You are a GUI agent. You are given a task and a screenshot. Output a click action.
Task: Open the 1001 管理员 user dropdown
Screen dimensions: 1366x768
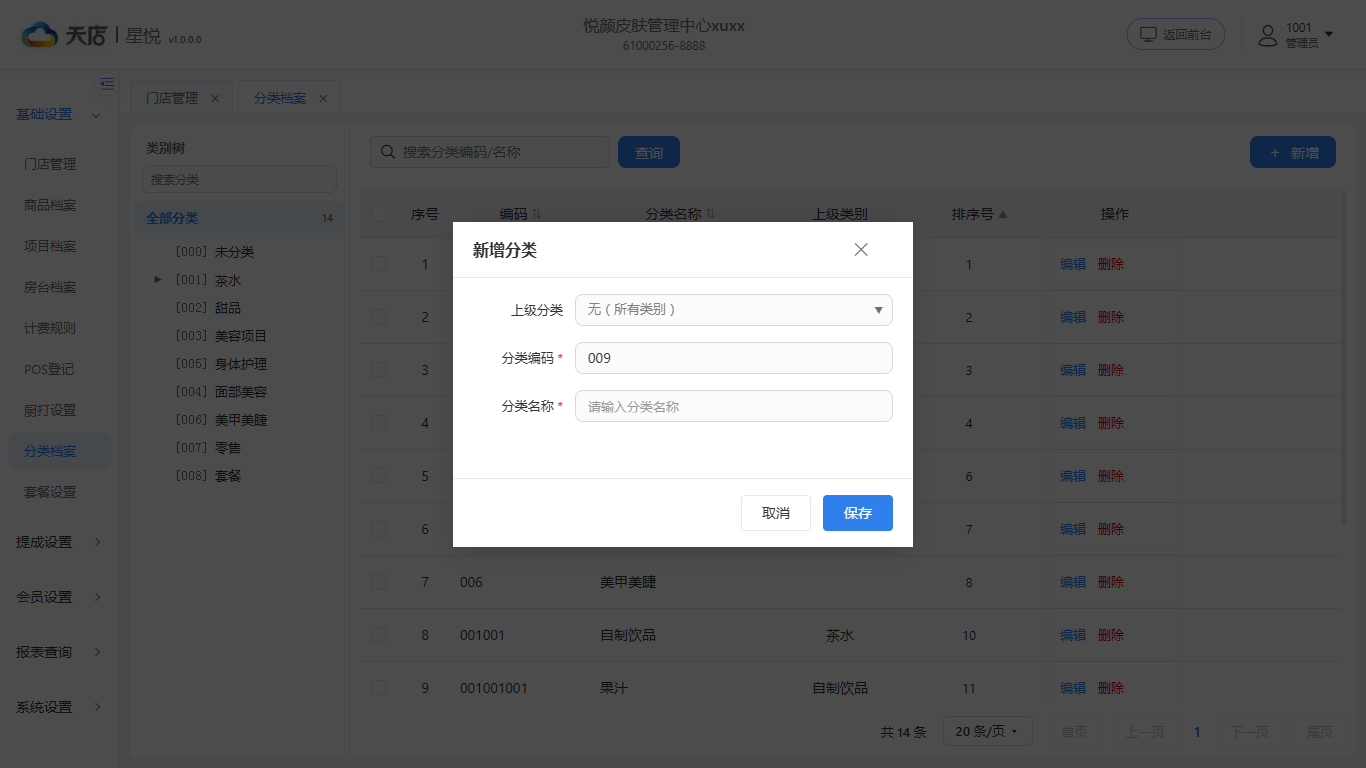click(x=1296, y=35)
